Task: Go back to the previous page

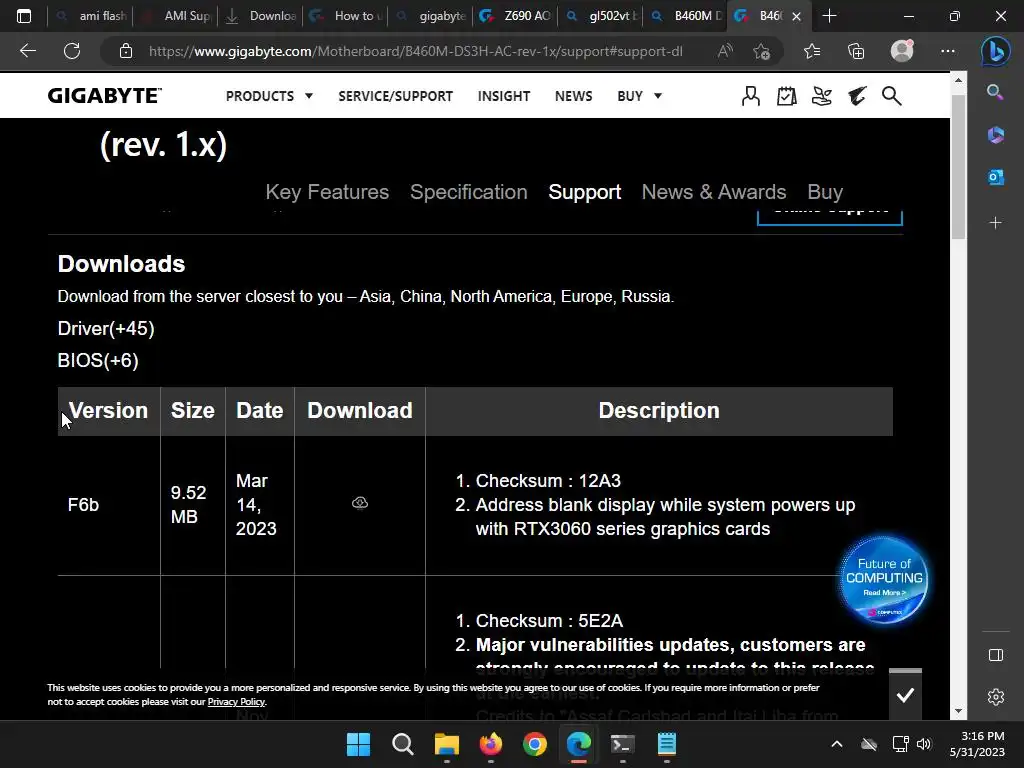Action: 27,51
